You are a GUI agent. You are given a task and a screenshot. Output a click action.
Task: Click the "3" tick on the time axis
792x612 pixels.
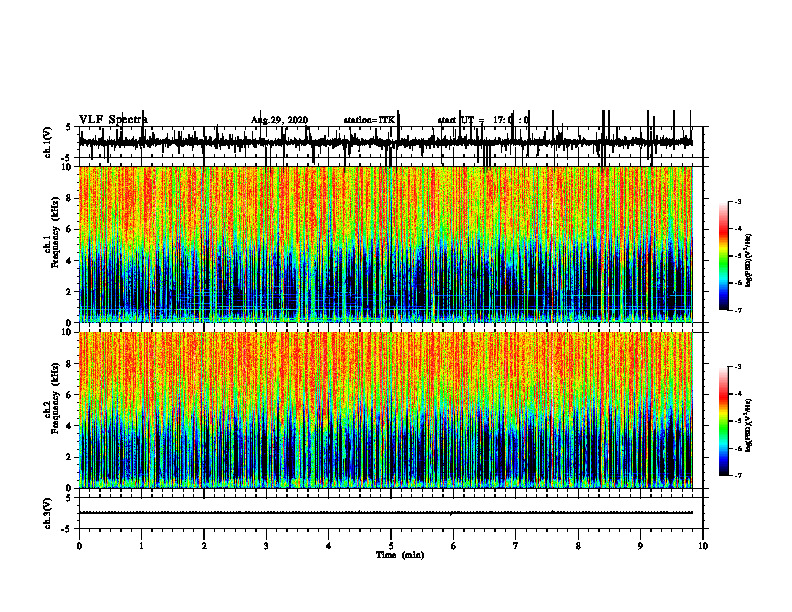[x=266, y=546]
